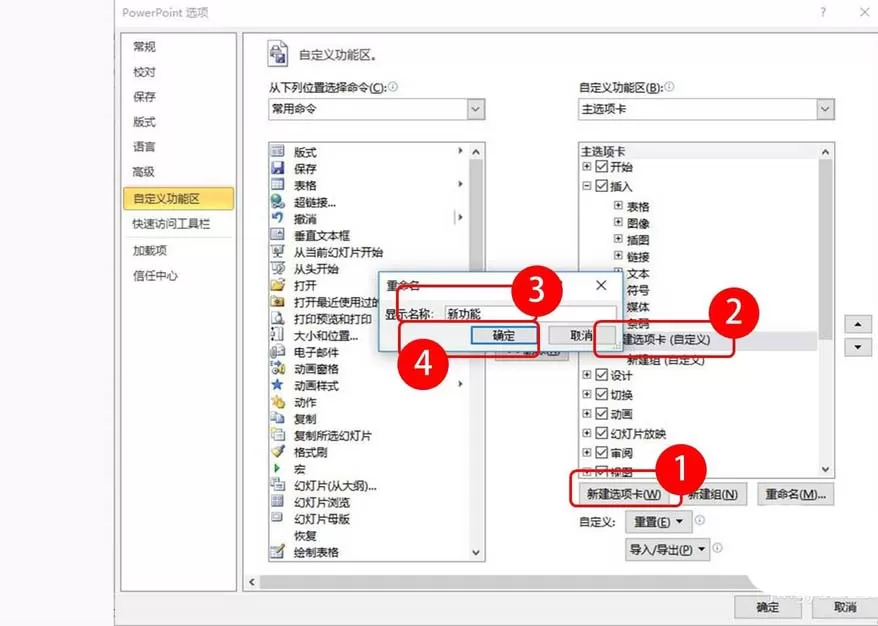Click the 新建选项卡(W) button
Image resolution: width=878 pixels, height=626 pixels.
624,494
